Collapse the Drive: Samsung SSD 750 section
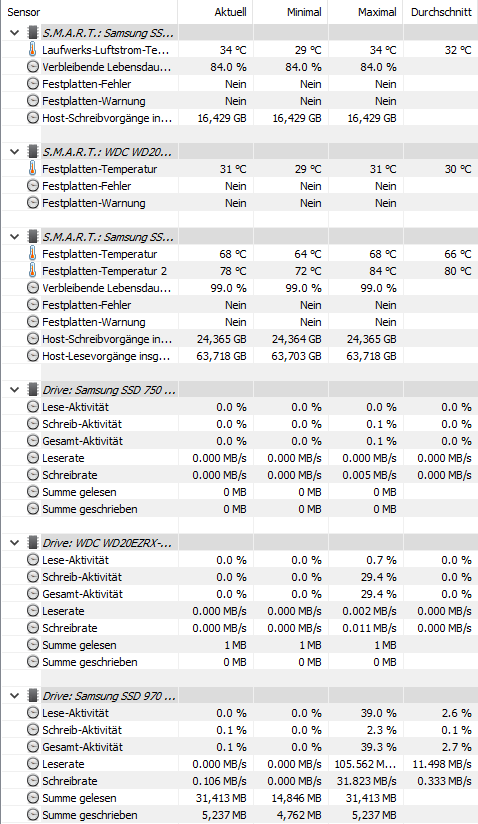Image resolution: width=478 pixels, height=824 pixels. coord(15,390)
